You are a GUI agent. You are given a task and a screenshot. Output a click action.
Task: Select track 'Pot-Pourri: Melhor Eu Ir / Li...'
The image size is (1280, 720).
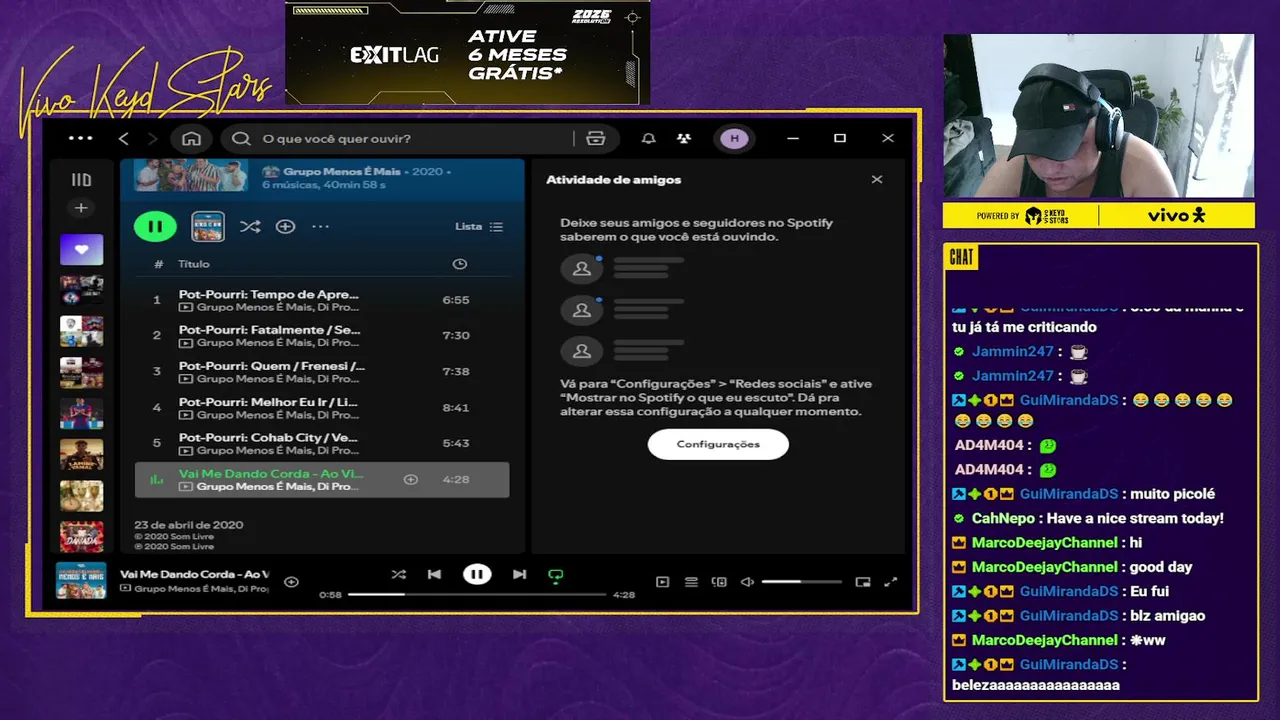(x=321, y=407)
